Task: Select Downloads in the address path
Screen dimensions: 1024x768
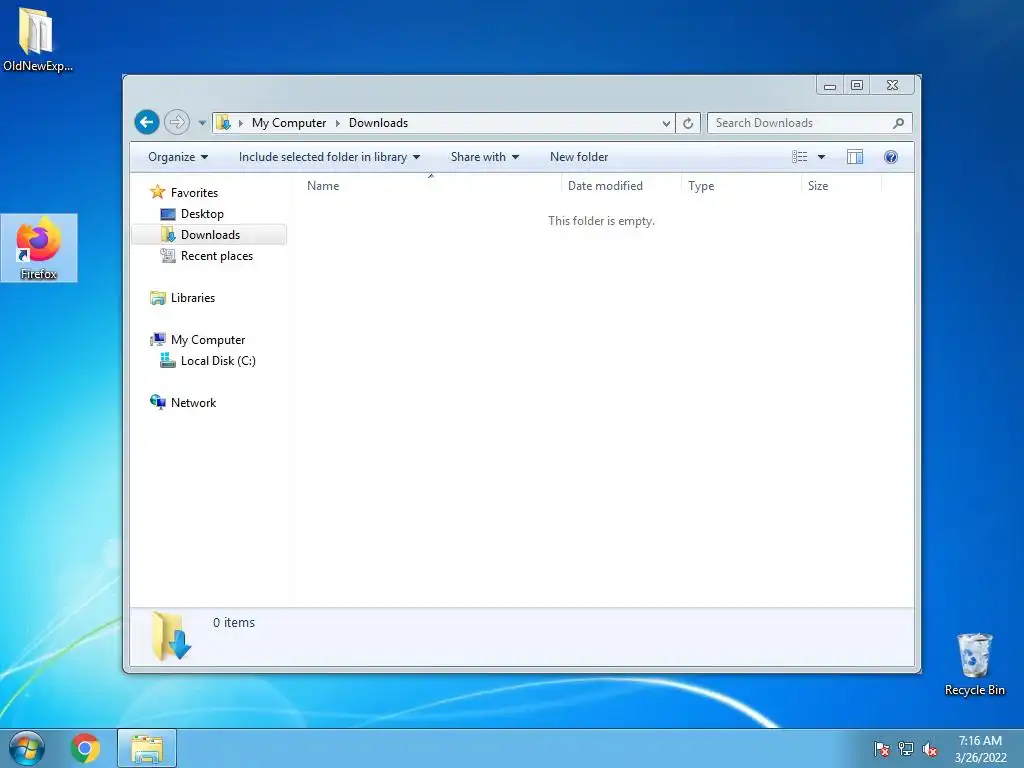Action: 378,123
